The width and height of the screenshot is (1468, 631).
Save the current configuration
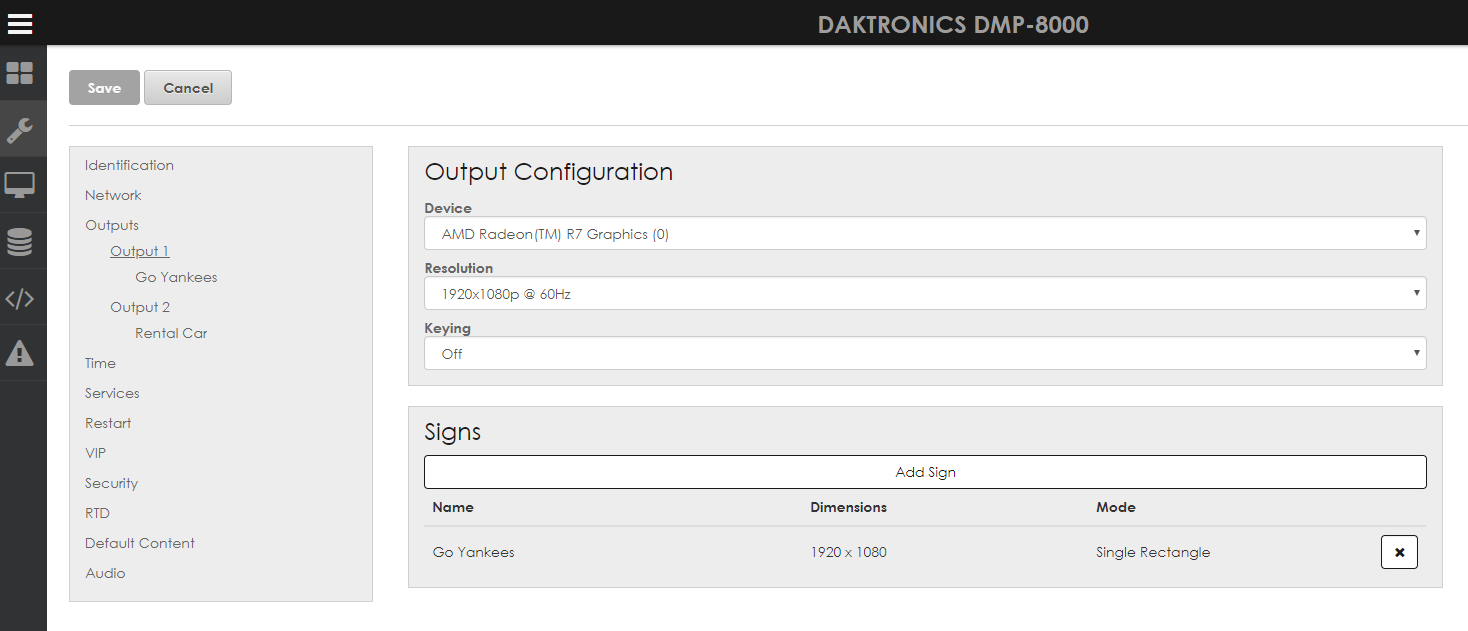[x=104, y=87]
